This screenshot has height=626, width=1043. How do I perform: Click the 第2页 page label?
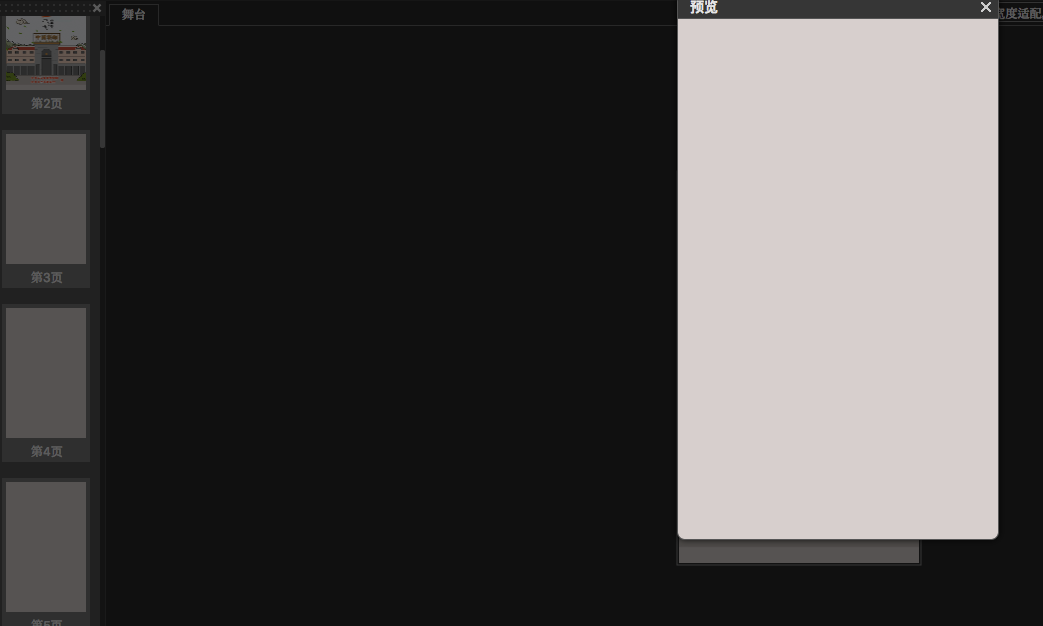[x=47, y=103]
